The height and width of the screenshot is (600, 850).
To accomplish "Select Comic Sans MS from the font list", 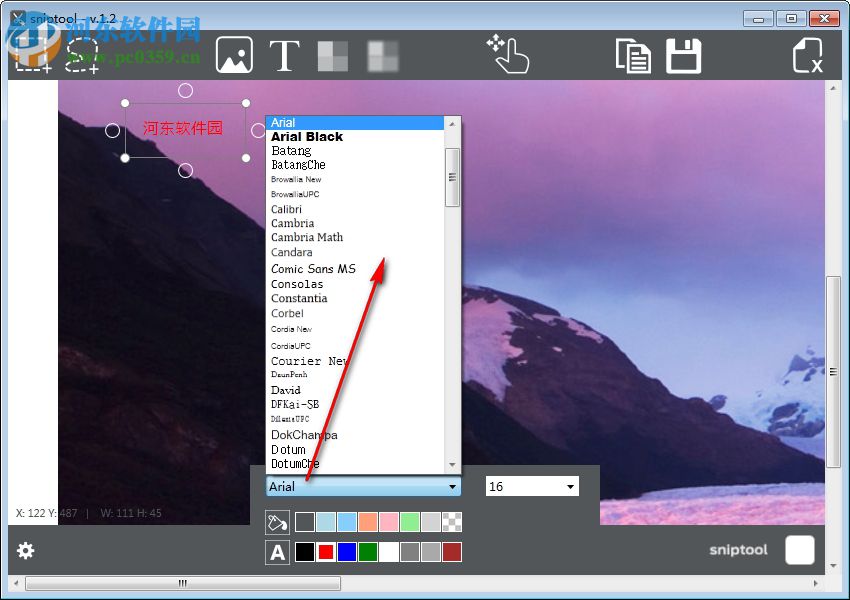I will (314, 269).
